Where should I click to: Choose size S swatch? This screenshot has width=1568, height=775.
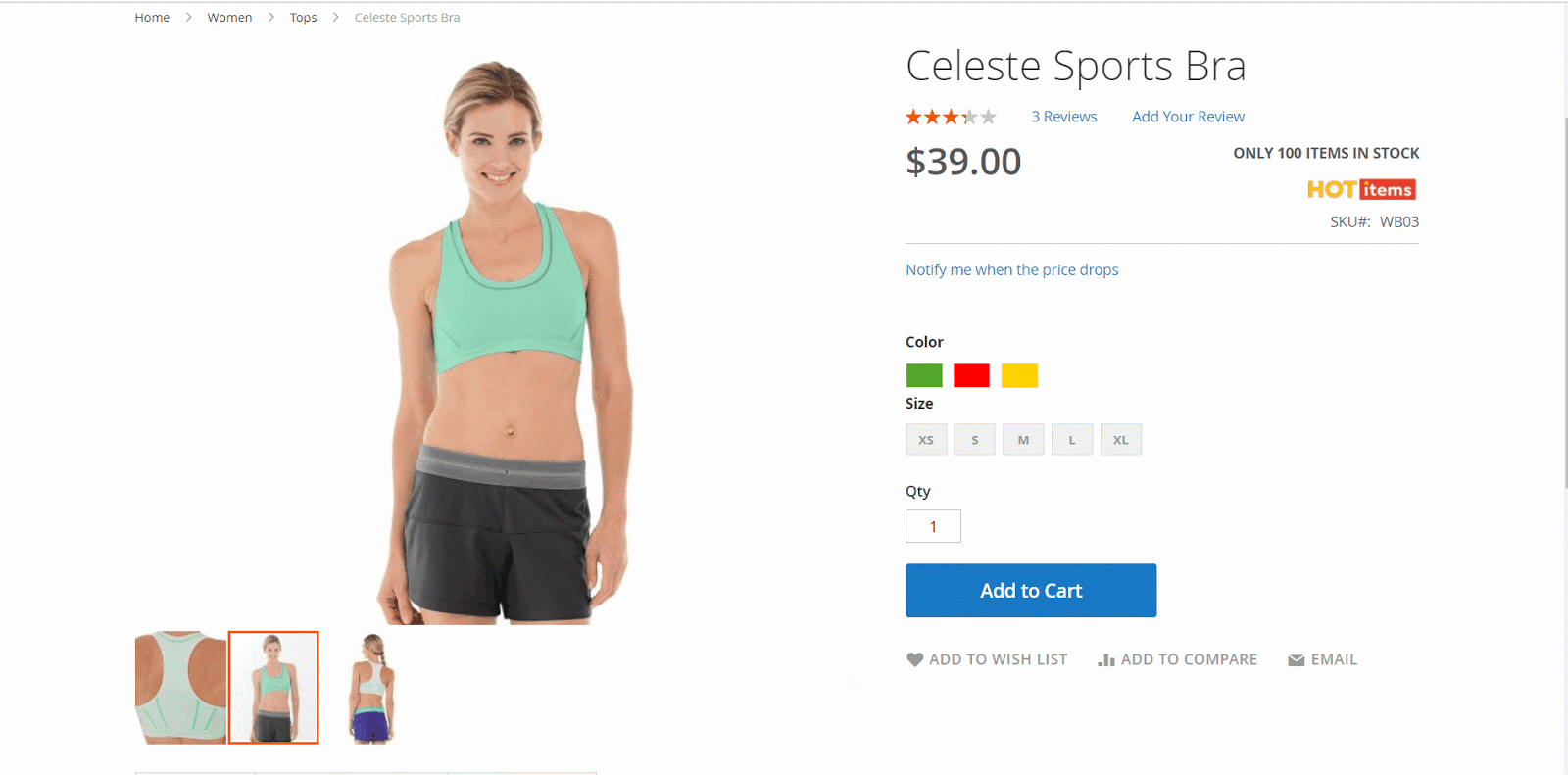coord(975,440)
